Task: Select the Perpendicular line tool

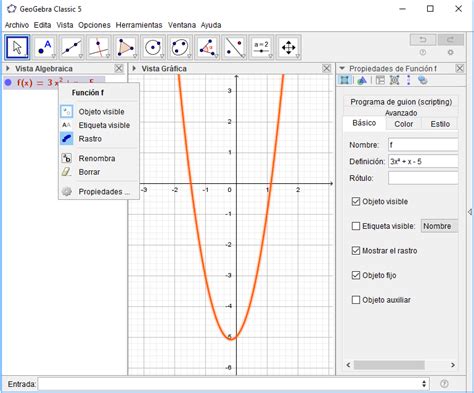Action: point(99,47)
